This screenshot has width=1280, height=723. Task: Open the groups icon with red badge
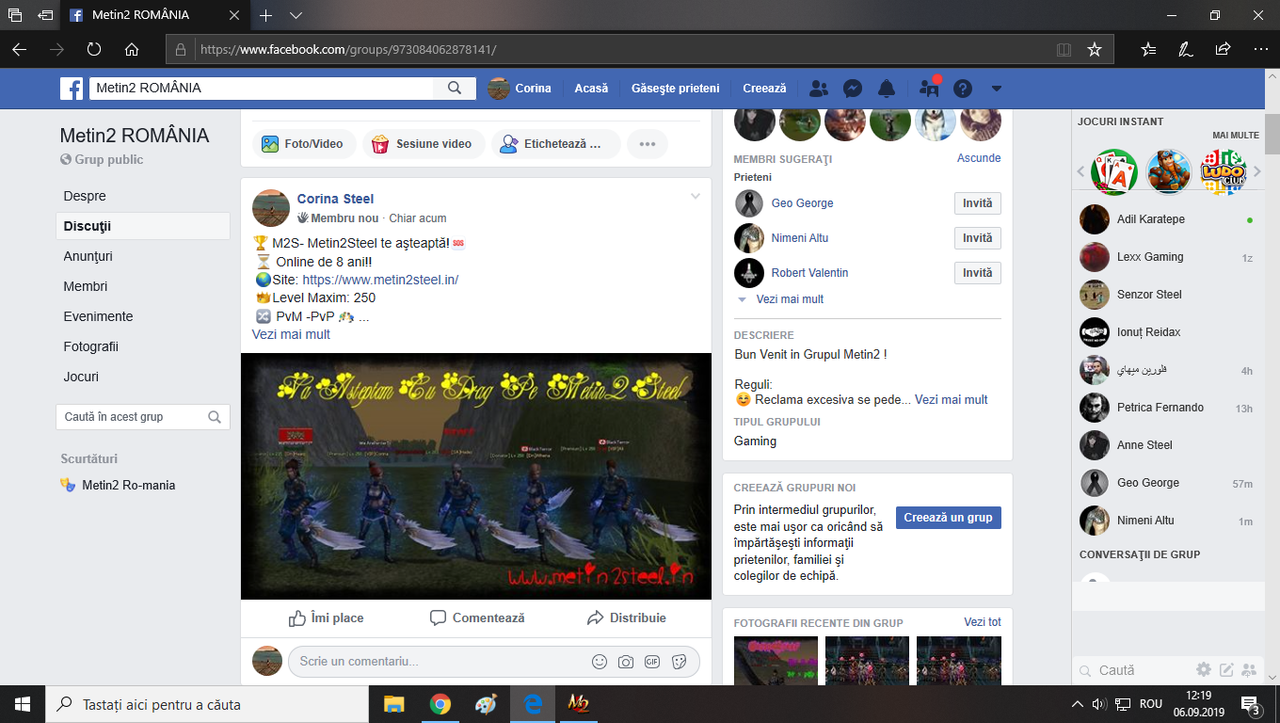[929, 88]
